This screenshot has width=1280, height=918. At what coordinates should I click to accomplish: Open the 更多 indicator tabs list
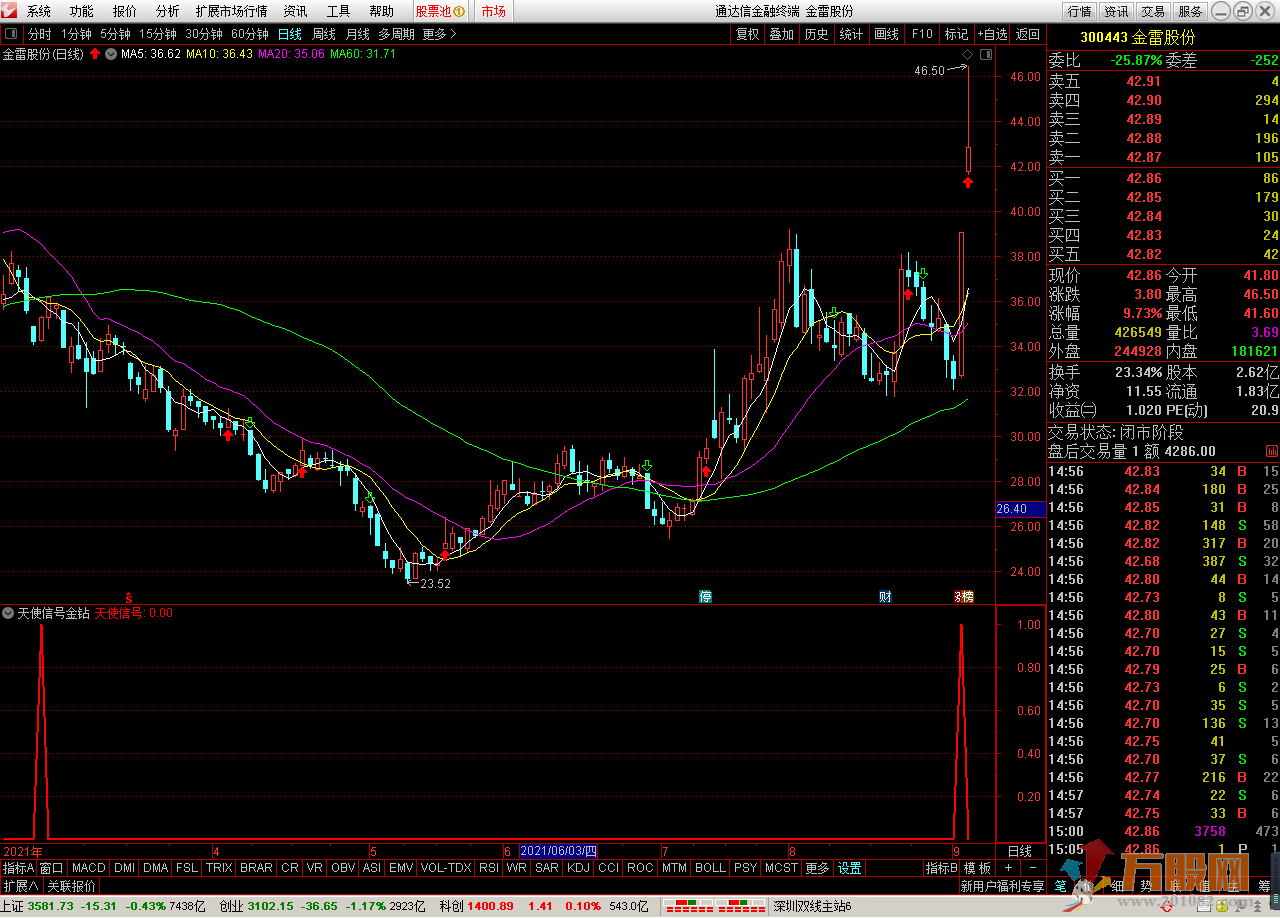(x=817, y=868)
